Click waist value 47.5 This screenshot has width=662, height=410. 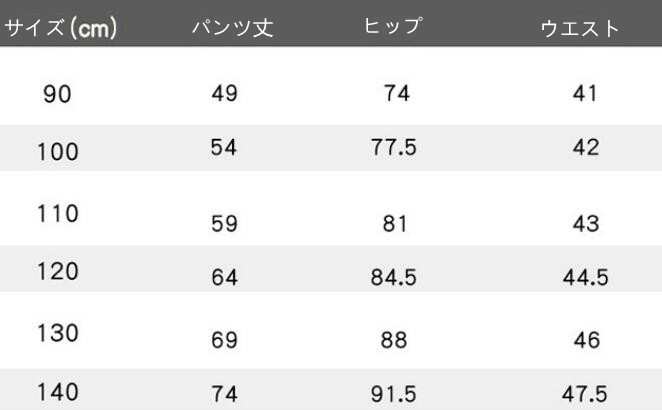click(x=585, y=394)
